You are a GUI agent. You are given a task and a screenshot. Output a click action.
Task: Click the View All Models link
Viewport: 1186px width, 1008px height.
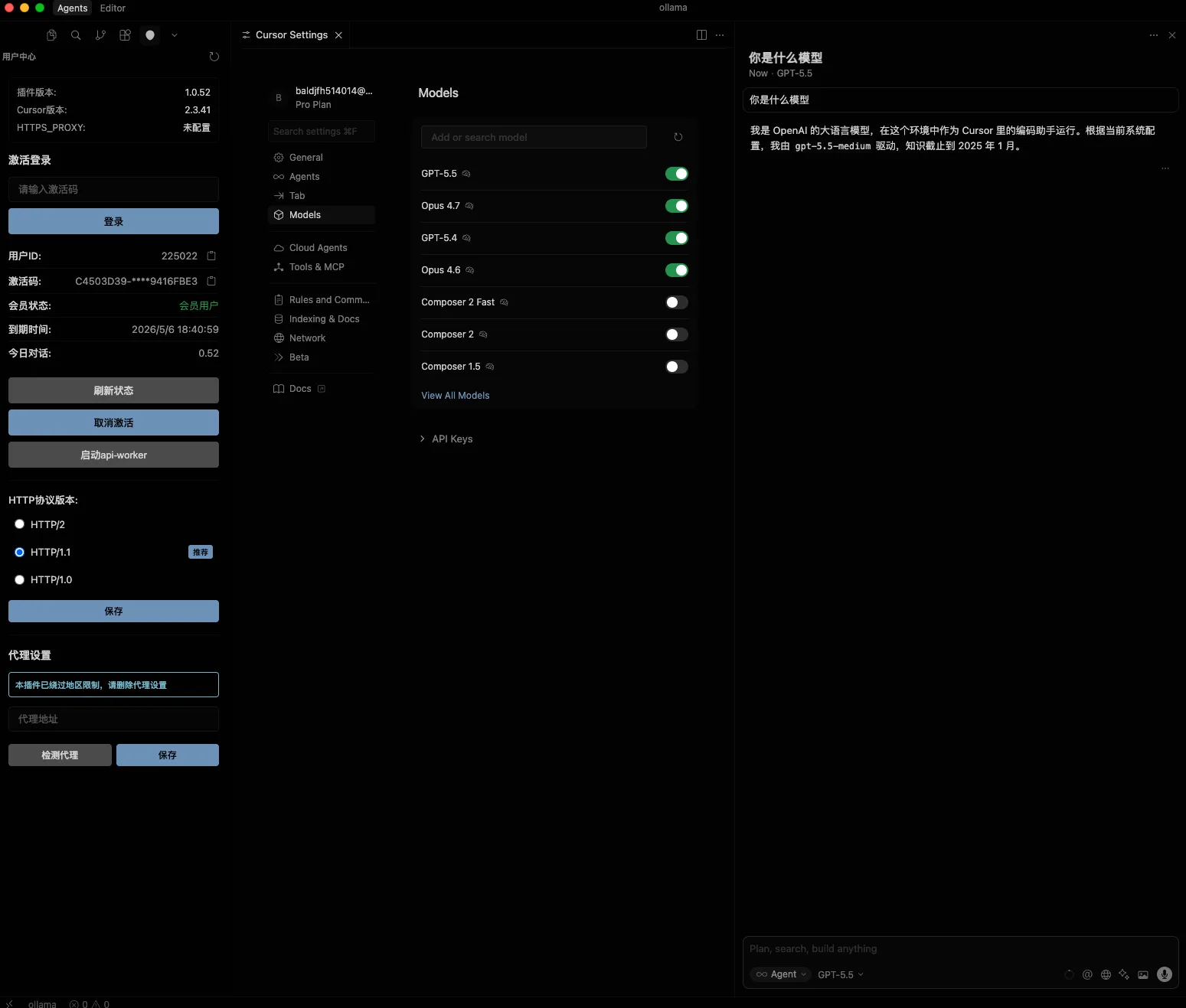[456, 396]
